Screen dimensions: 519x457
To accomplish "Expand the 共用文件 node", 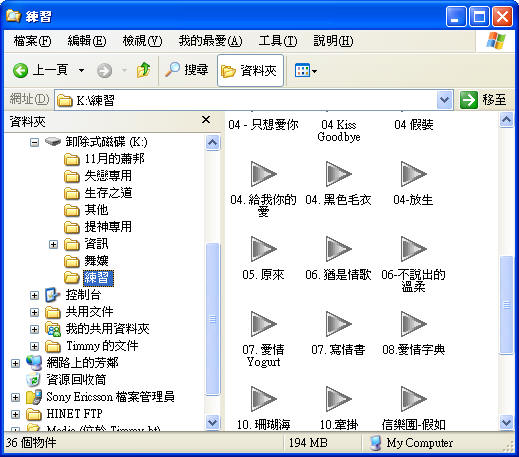I will coord(34,312).
